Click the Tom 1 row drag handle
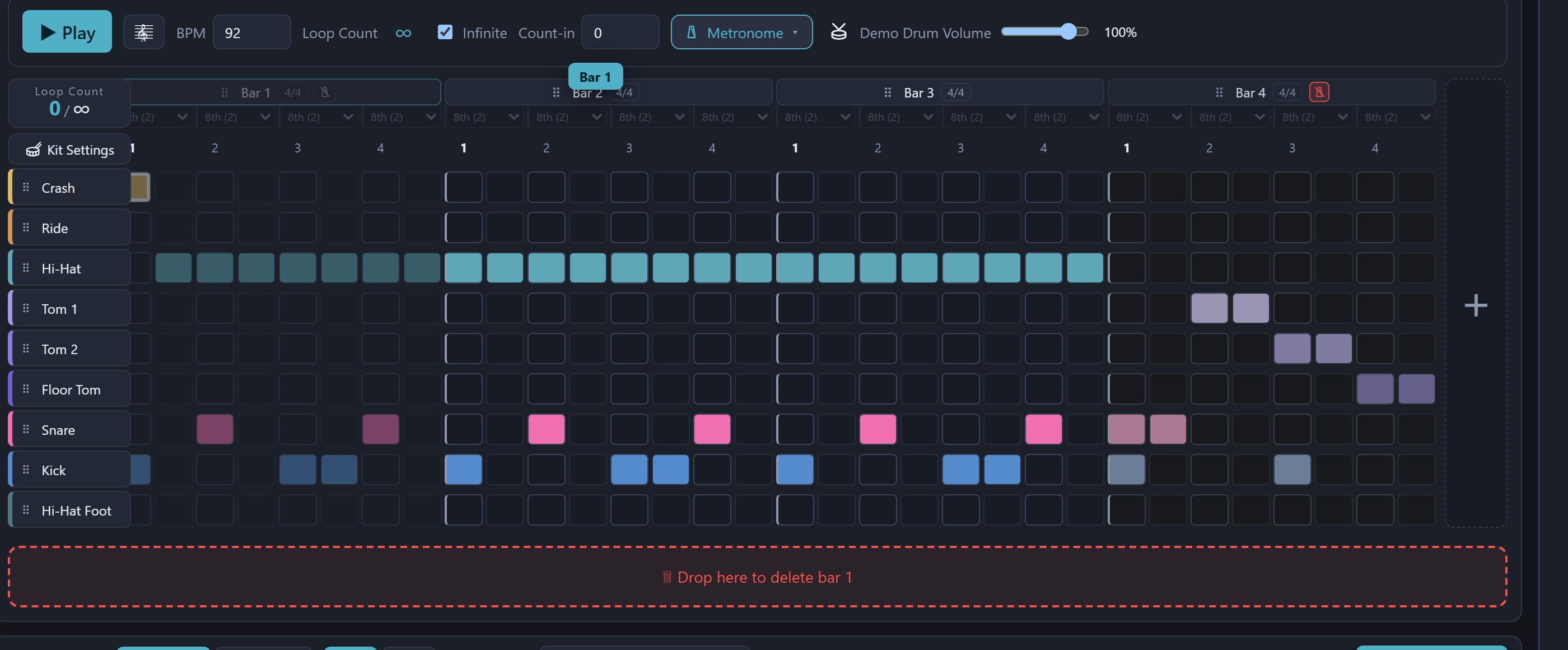This screenshot has width=1568, height=650. [x=26, y=308]
